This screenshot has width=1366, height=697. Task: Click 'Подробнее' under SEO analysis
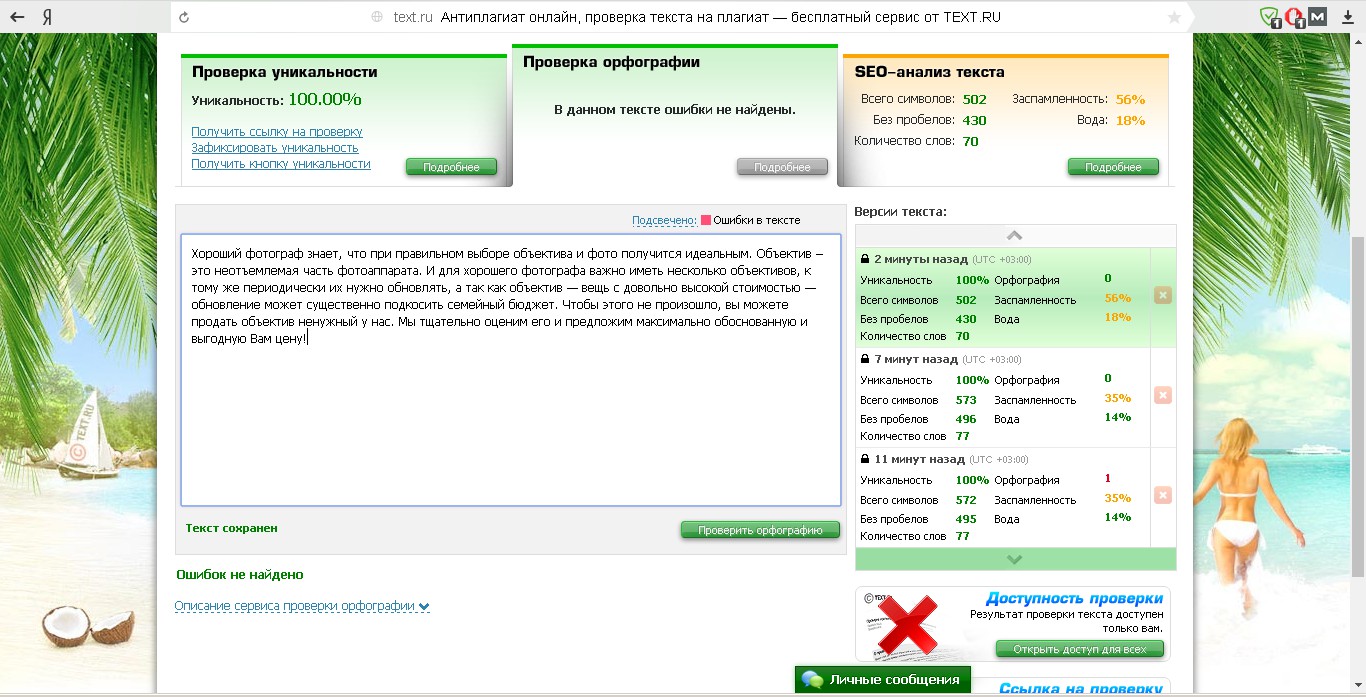tap(1113, 167)
